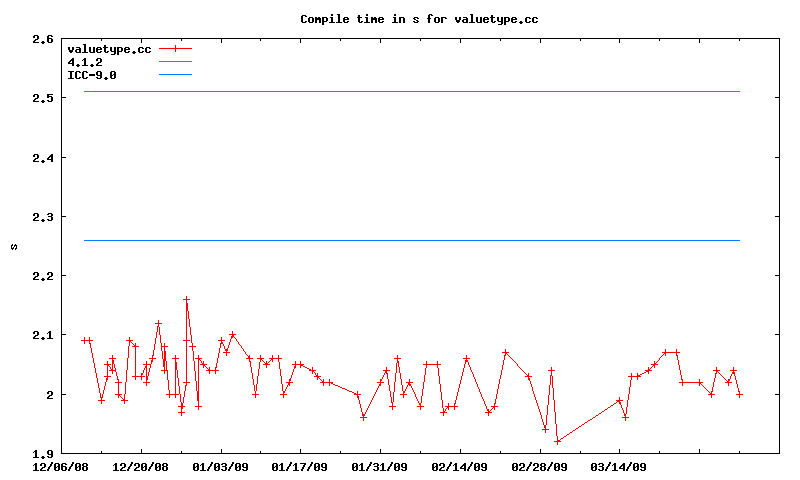Click the 01/17/09 date on x-axis
Image resolution: width=800 pixels, height=480 pixels.
point(300,466)
